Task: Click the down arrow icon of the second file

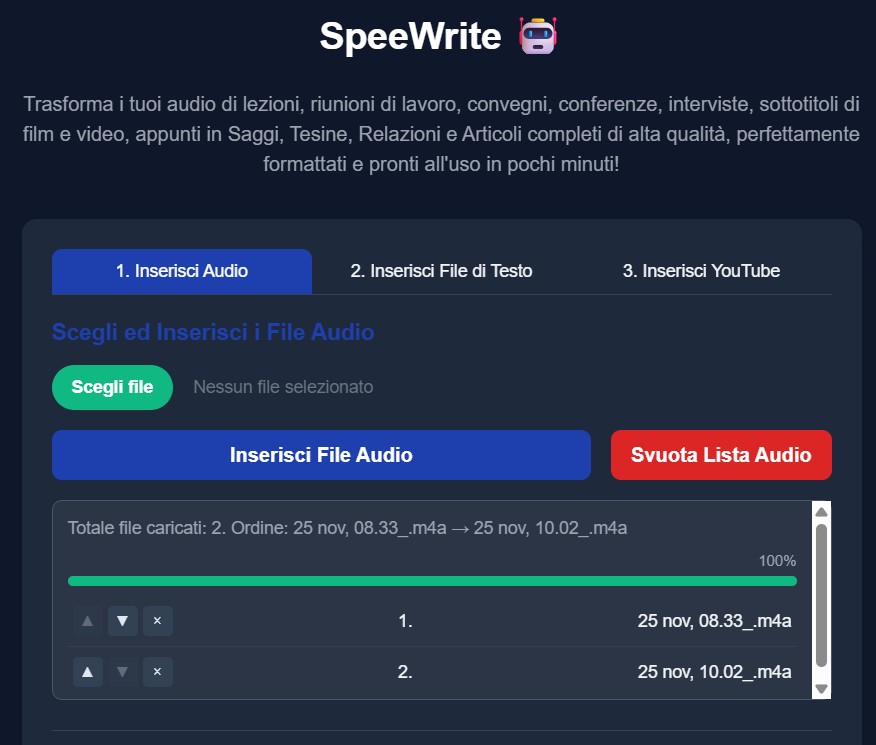Action: point(122,672)
